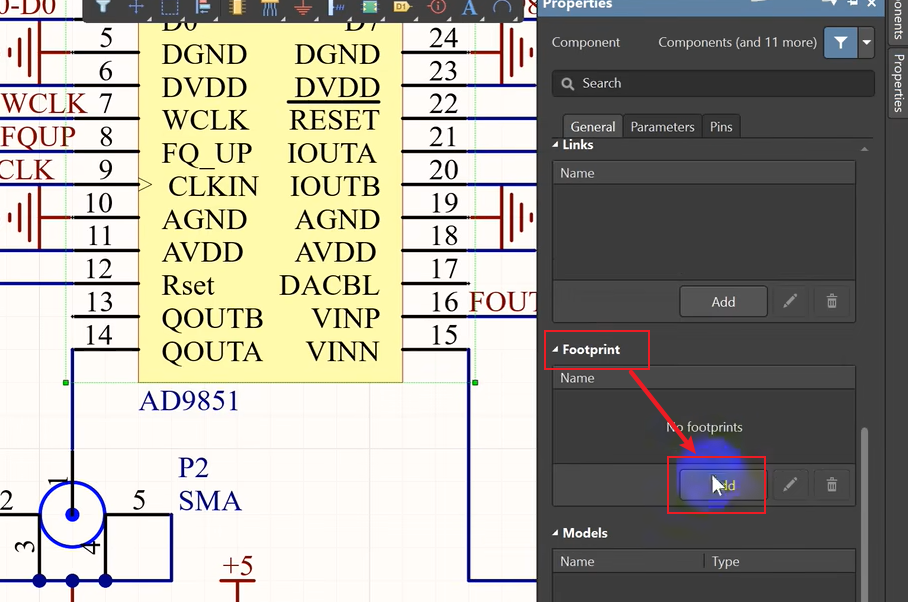The width and height of the screenshot is (908, 602).
Task: Pin the Properties panel
Action: pyautogui.click(x=853, y=3)
